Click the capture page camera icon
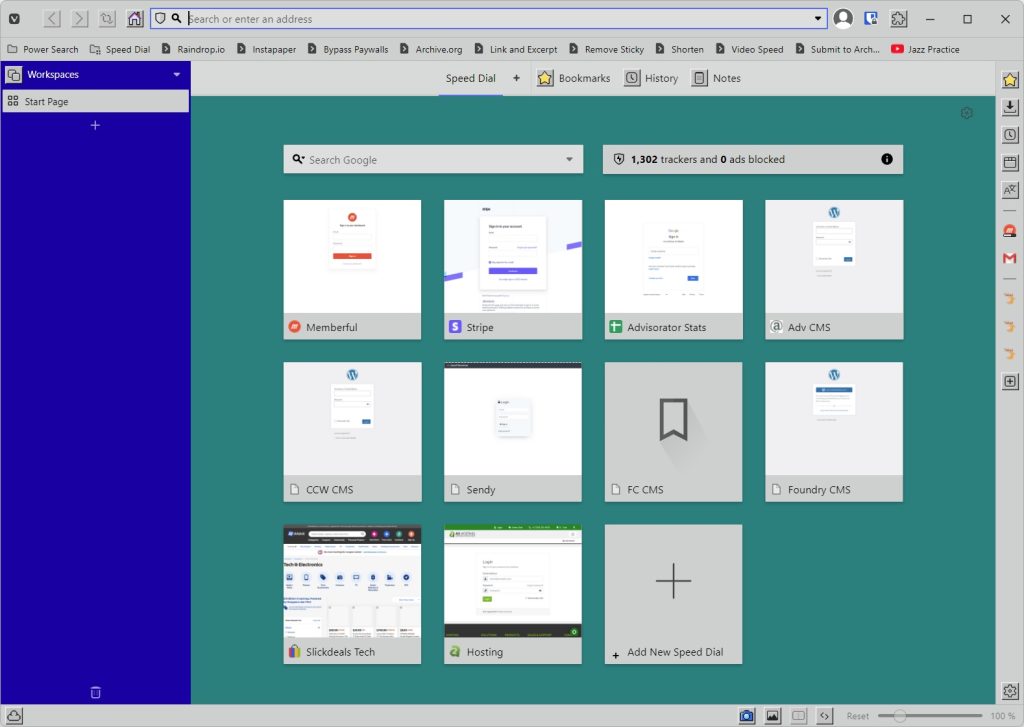This screenshot has height=727, width=1024. [x=746, y=716]
